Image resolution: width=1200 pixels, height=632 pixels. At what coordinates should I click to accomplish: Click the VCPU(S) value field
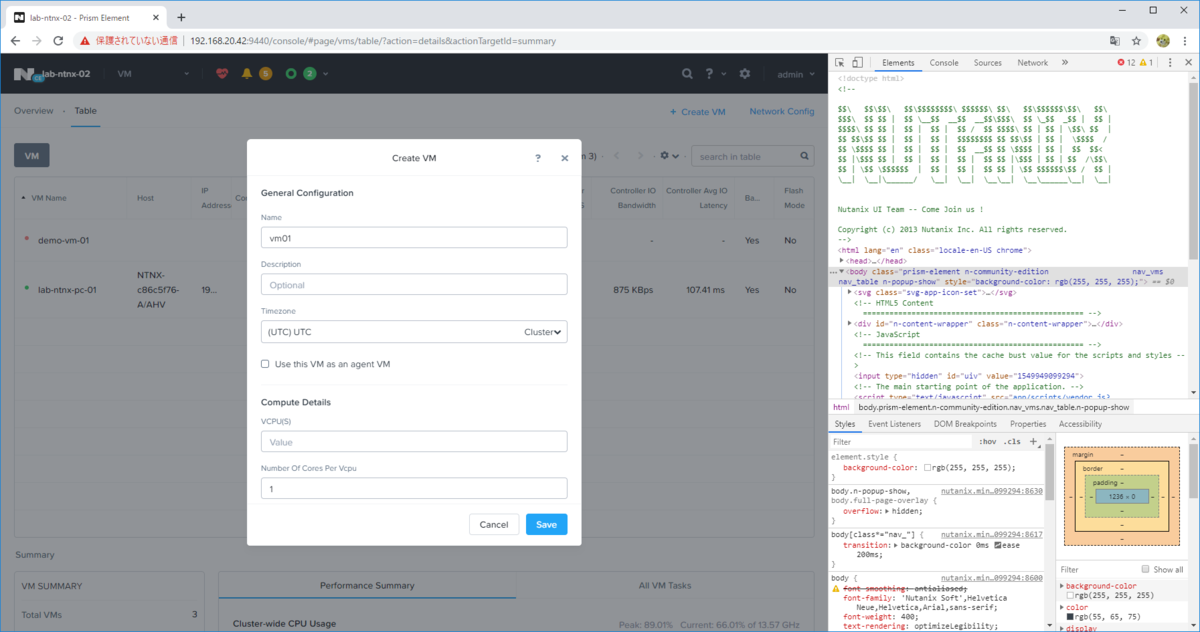[414, 441]
